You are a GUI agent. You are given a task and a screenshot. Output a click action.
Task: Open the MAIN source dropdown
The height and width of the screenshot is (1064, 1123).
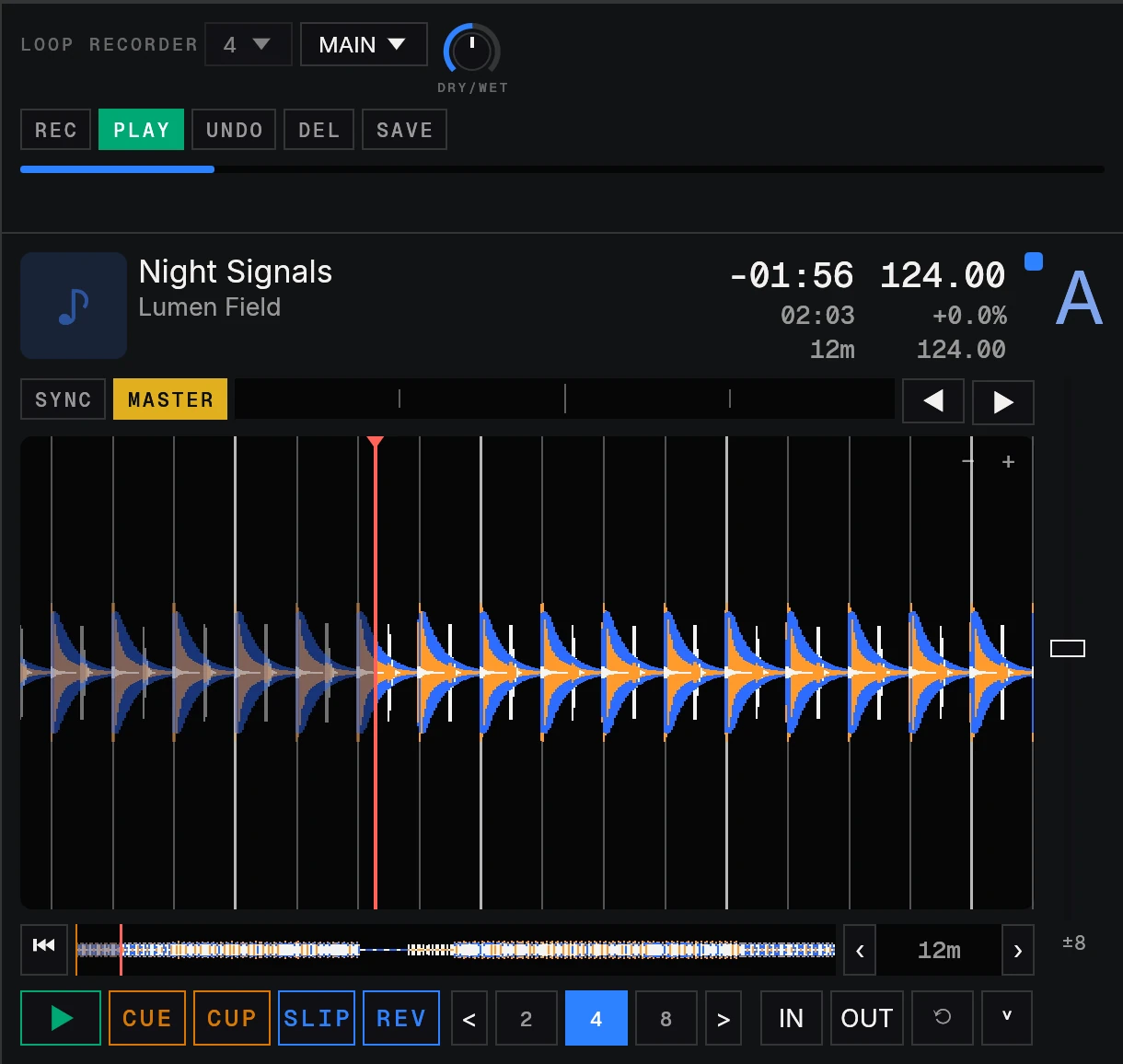[364, 44]
